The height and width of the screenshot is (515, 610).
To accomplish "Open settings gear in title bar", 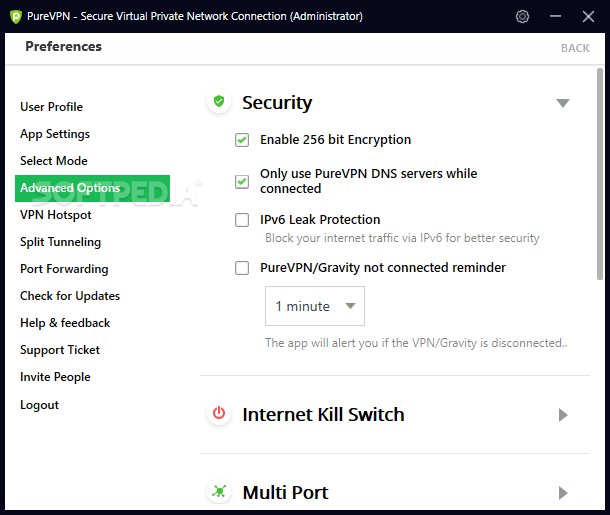I will (522, 16).
